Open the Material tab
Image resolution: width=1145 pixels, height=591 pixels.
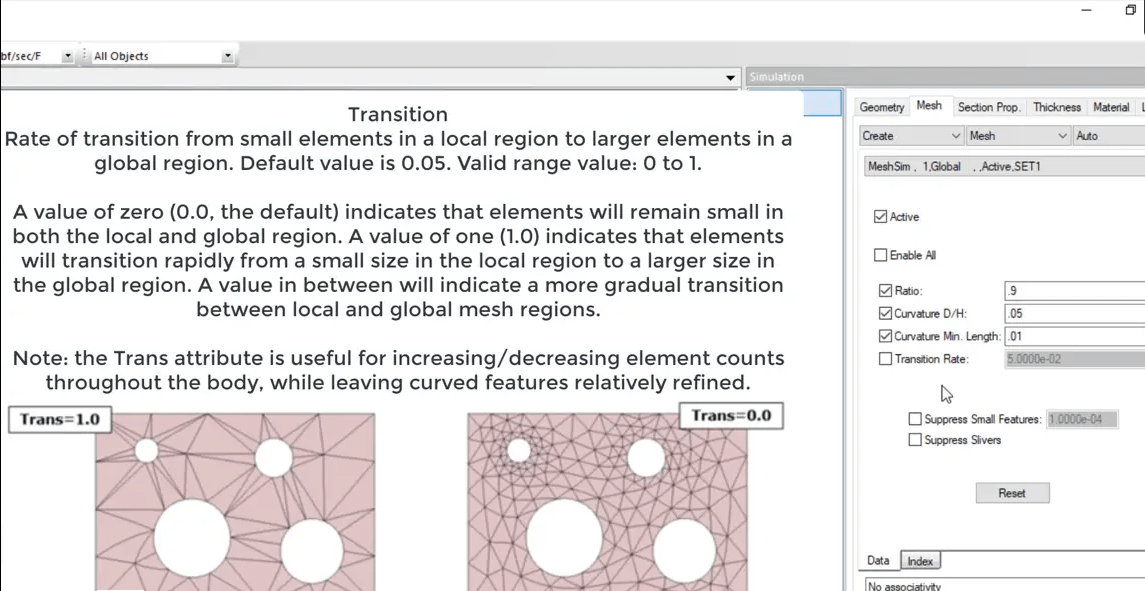pyautogui.click(x=1113, y=107)
